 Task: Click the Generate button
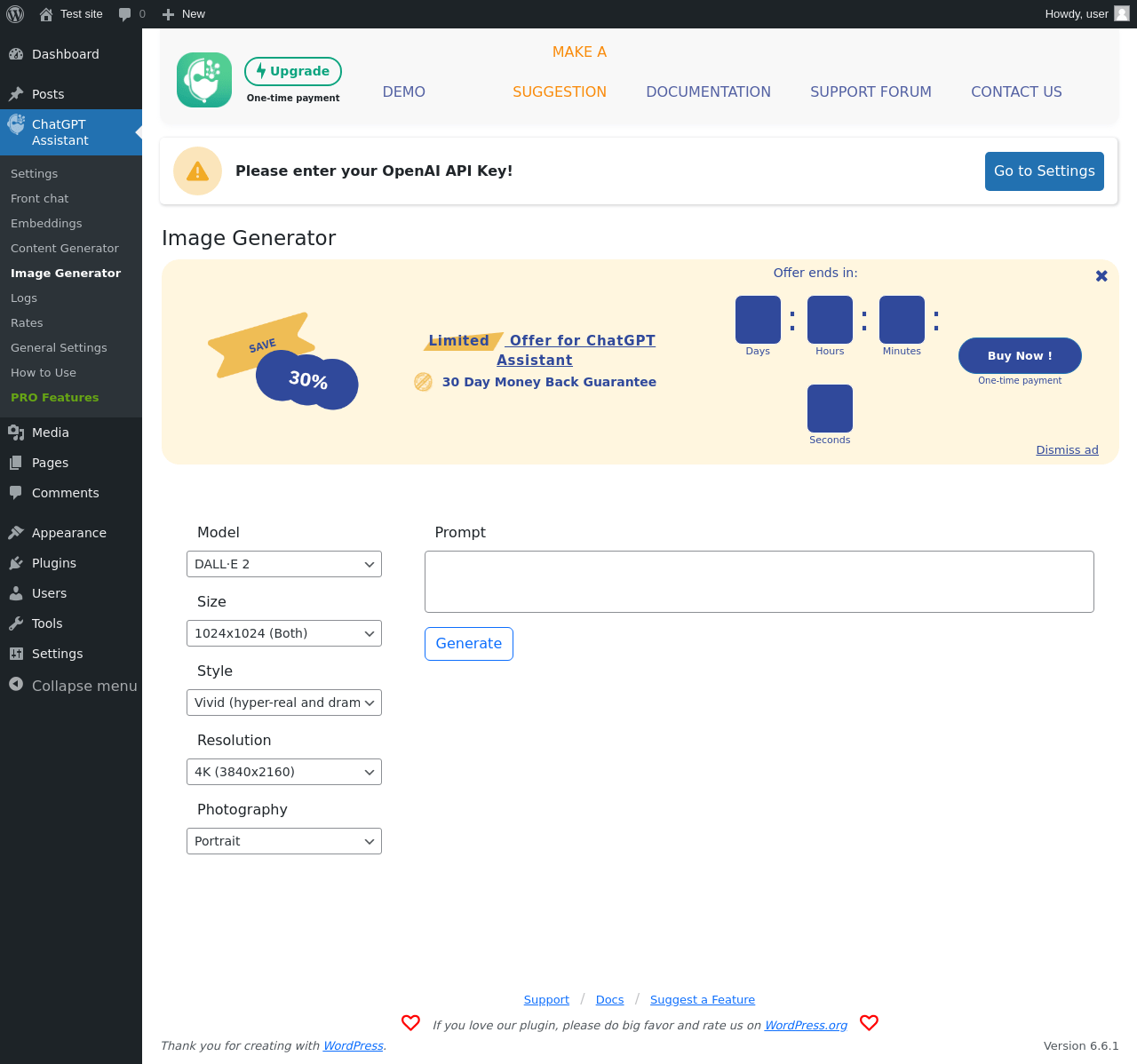click(469, 644)
